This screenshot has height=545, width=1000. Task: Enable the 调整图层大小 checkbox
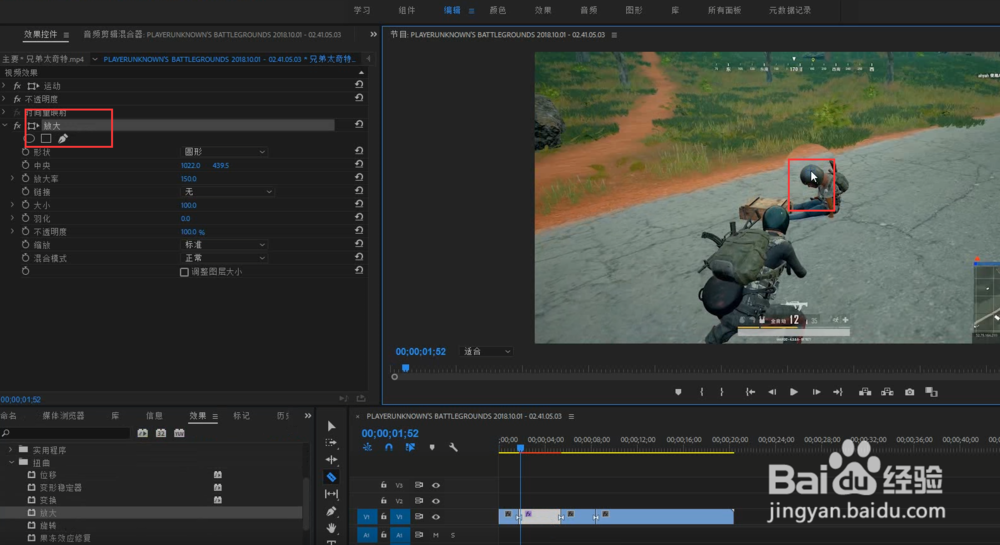184,272
